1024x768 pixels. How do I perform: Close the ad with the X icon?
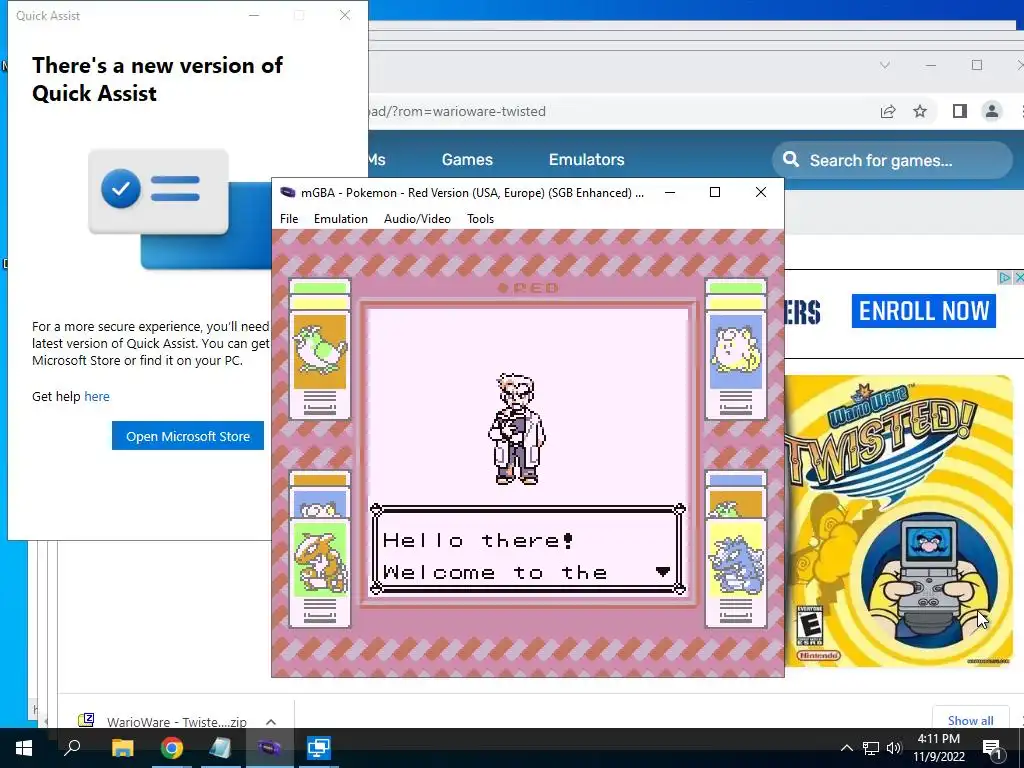click(x=1018, y=278)
